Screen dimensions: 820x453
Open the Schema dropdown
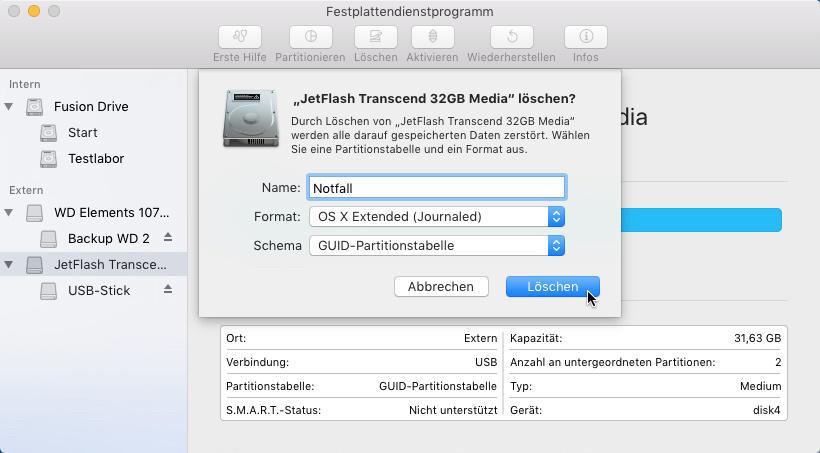[x=437, y=246]
